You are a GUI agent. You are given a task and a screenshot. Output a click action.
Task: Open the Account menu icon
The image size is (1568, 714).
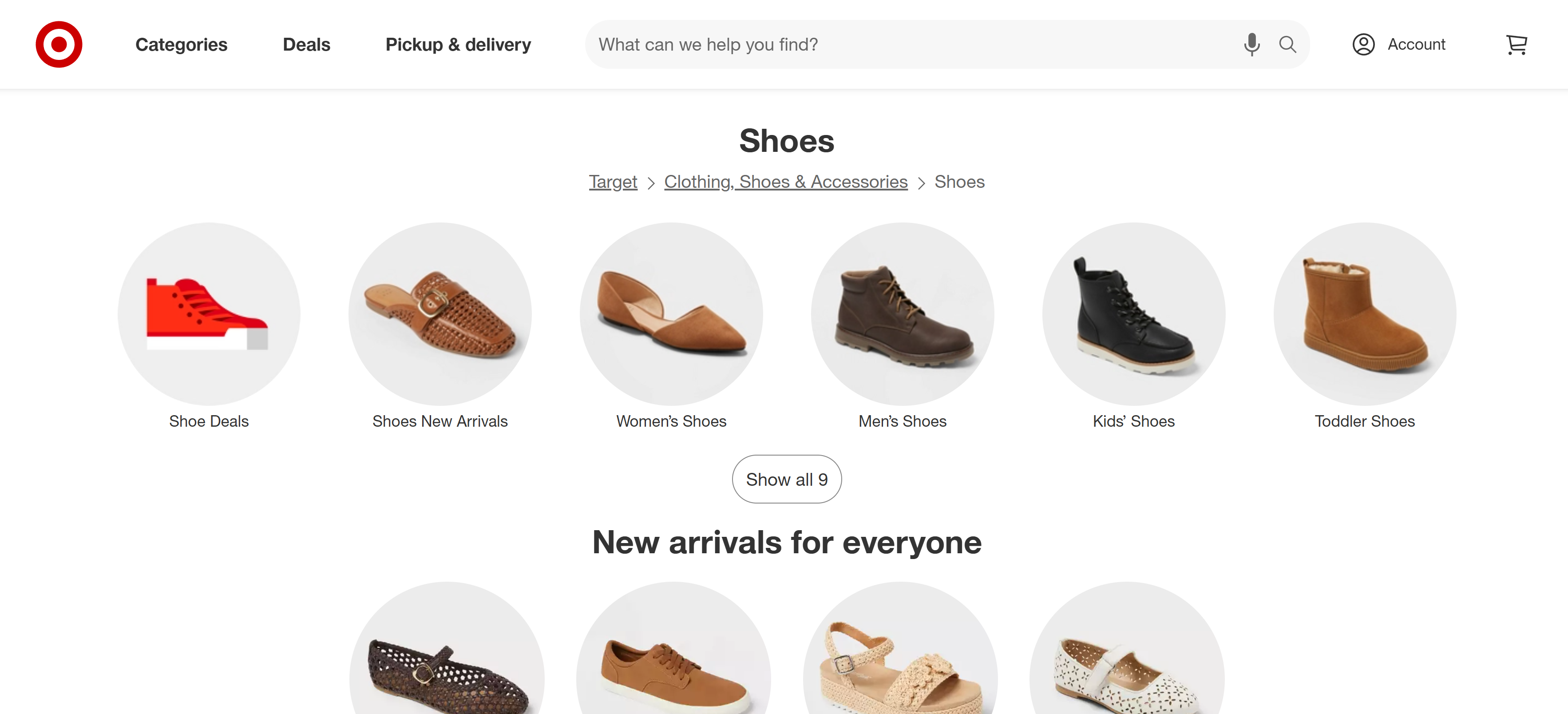pos(1363,44)
